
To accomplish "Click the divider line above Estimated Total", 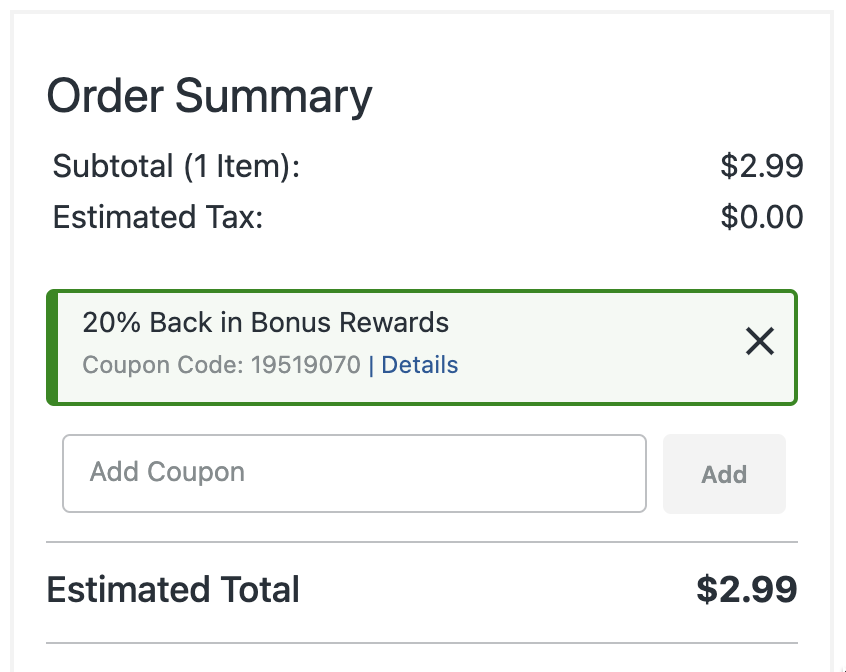I will coord(422,542).
